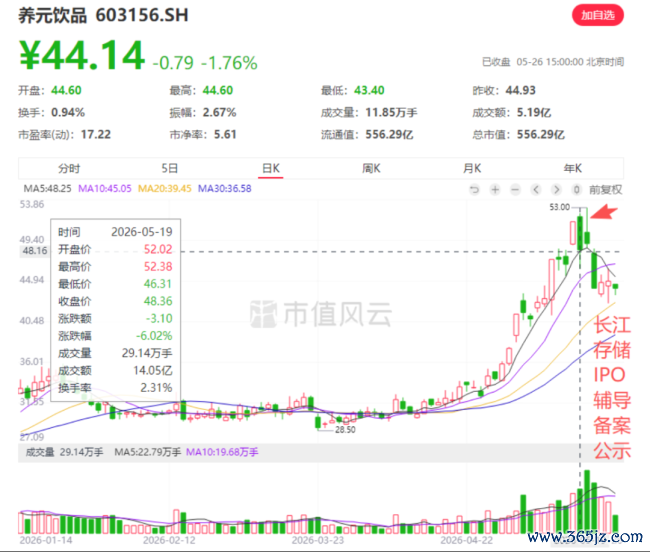650x552 pixels.
Task: Click the 28.50 low price marker
Action: tap(345, 430)
